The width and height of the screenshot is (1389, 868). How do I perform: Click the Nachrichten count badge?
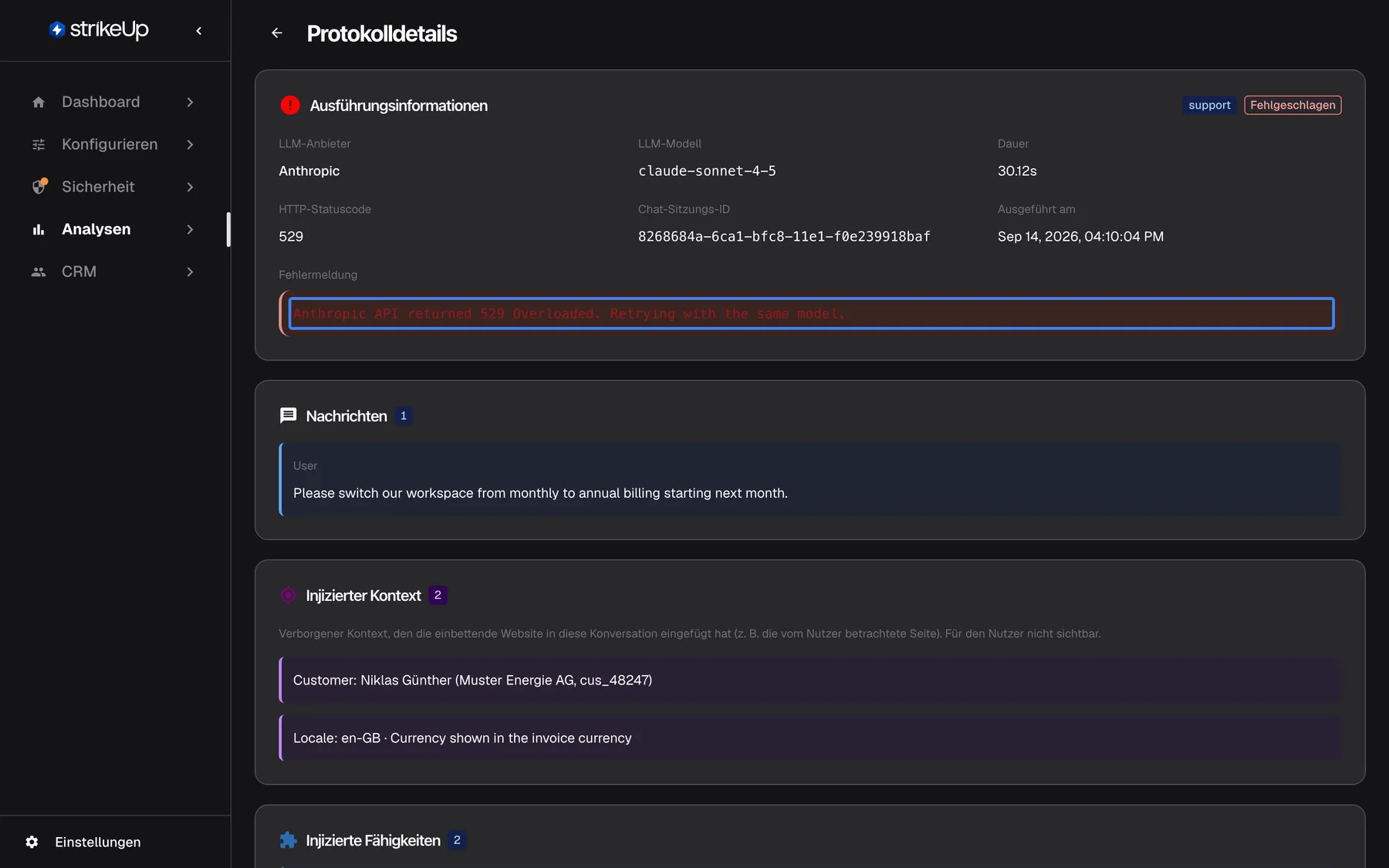[403, 416]
